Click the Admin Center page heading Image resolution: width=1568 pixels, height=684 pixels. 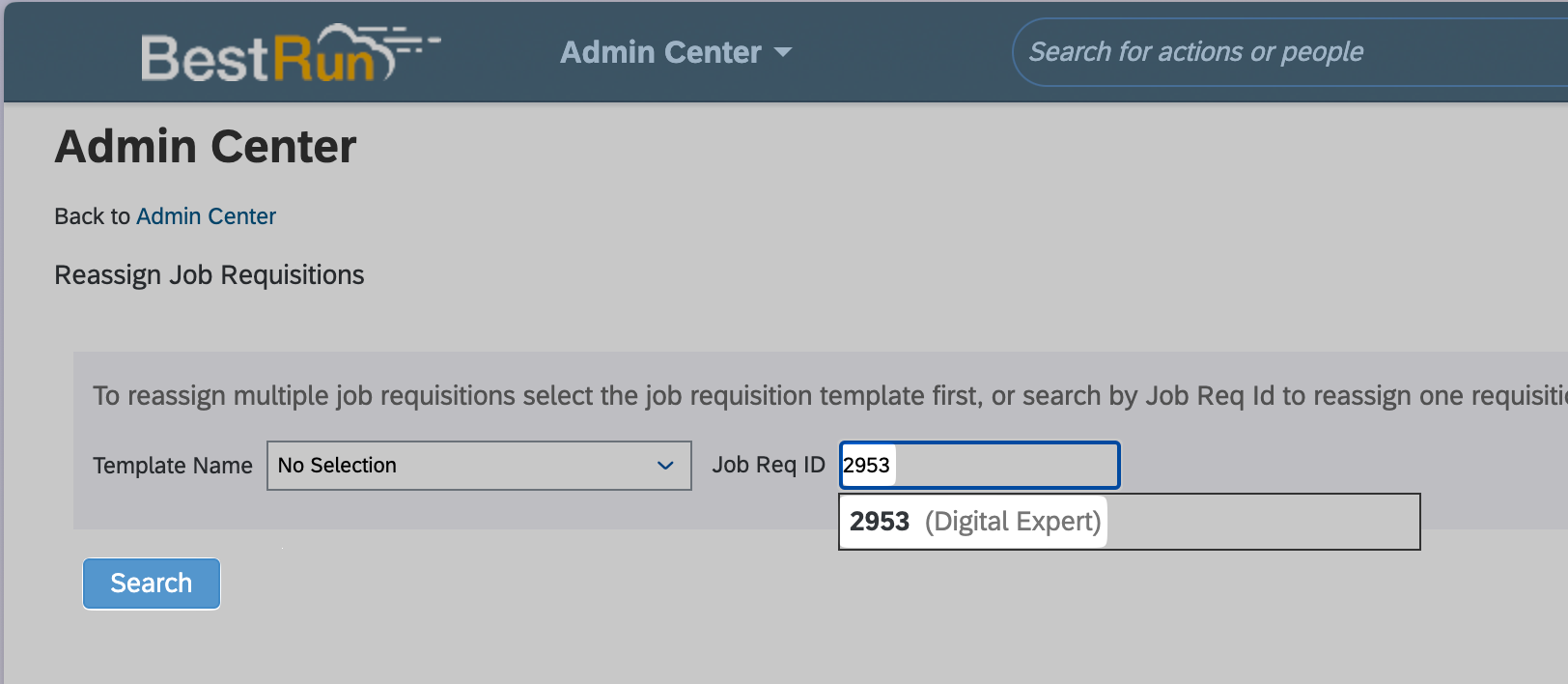click(x=206, y=147)
